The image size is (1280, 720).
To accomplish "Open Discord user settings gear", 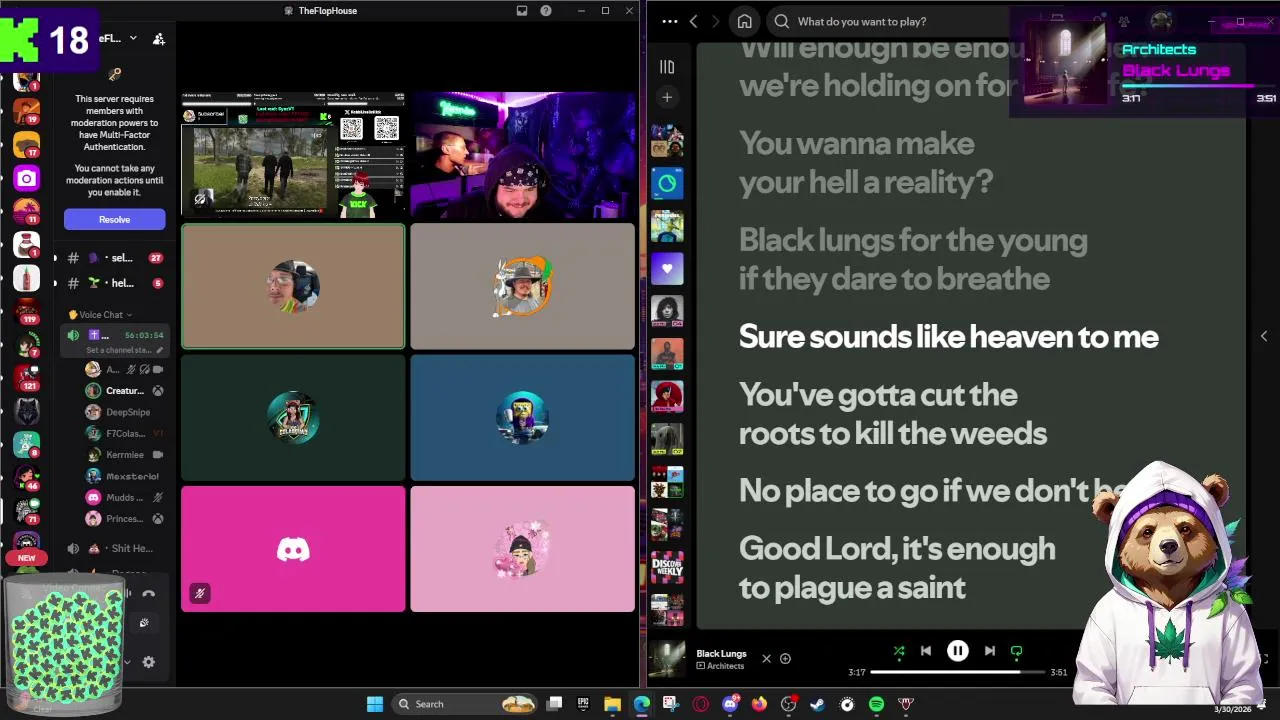I will pyautogui.click(x=149, y=662).
